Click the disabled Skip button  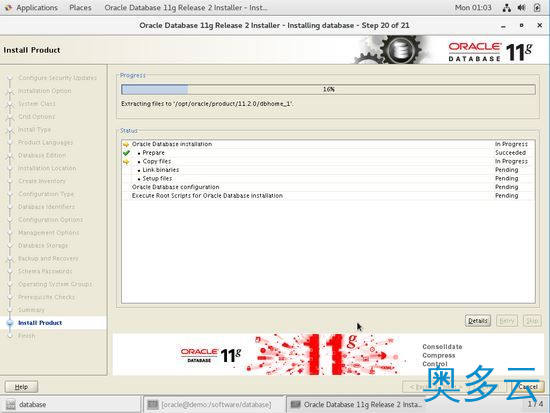(x=532, y=321)
